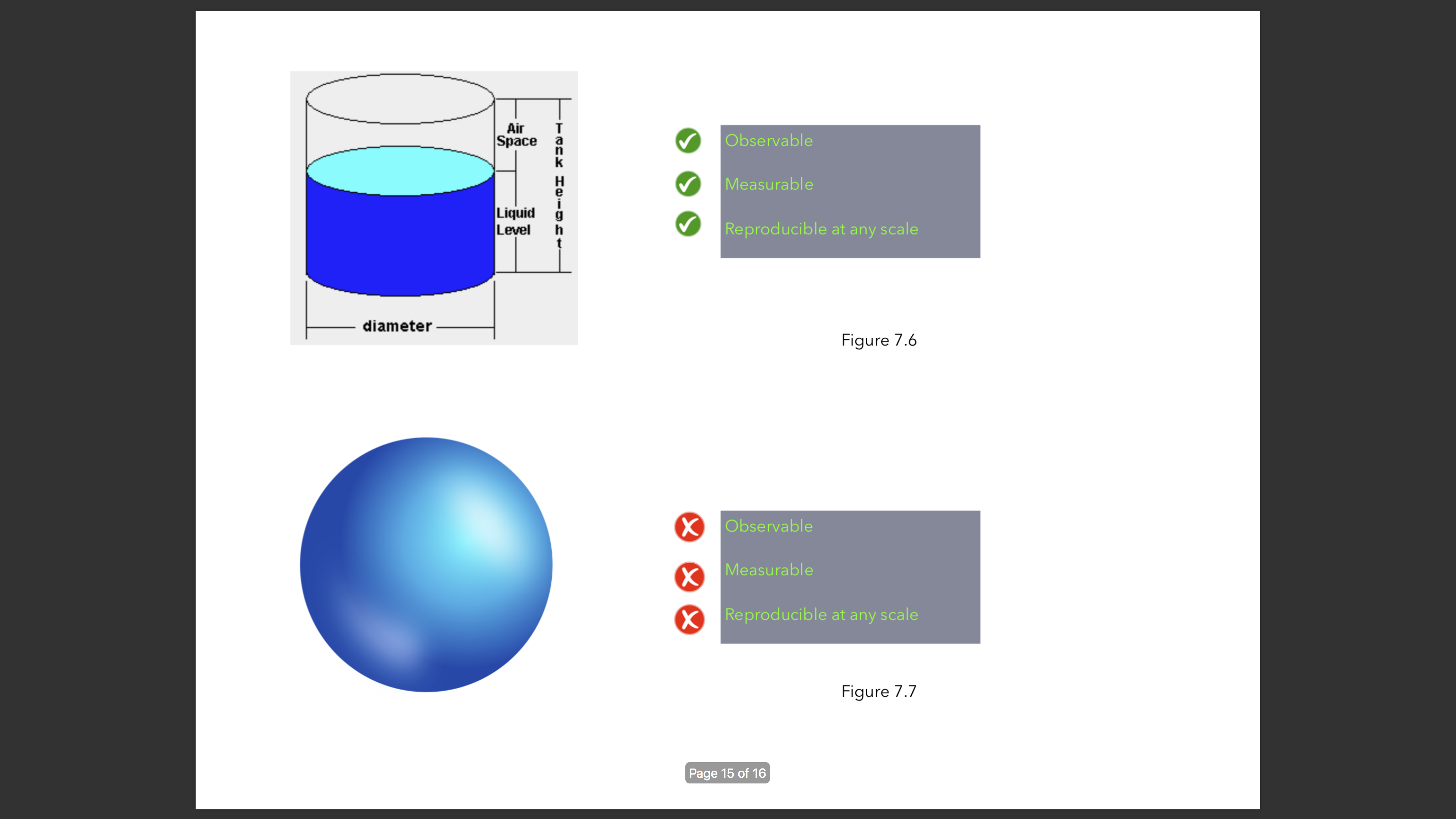The width and height of the screenshot is (1456, 819).
Task: Click the red X beside Measurable
Action: (x=689, y=577)
